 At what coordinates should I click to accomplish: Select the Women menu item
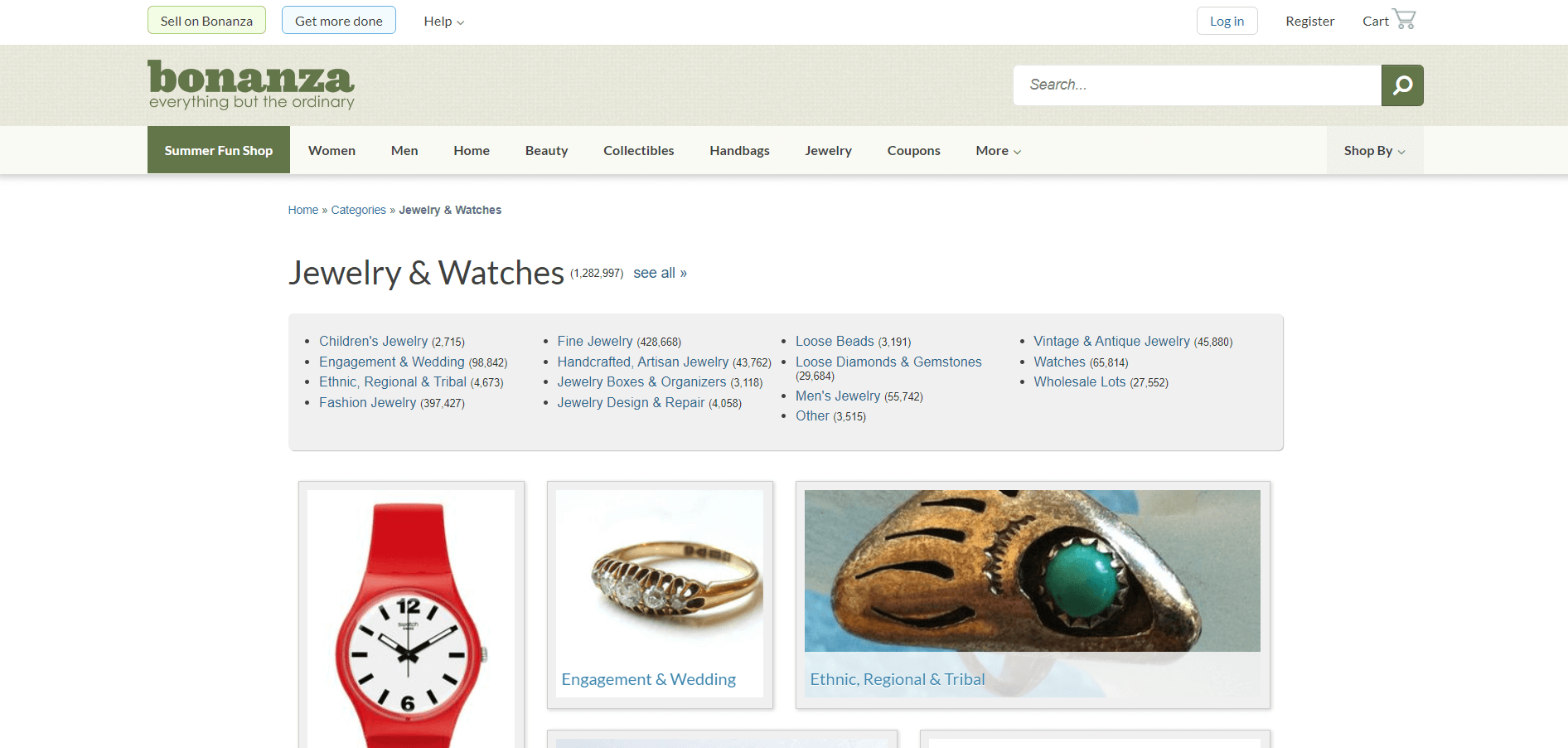(x=332, y=151)
